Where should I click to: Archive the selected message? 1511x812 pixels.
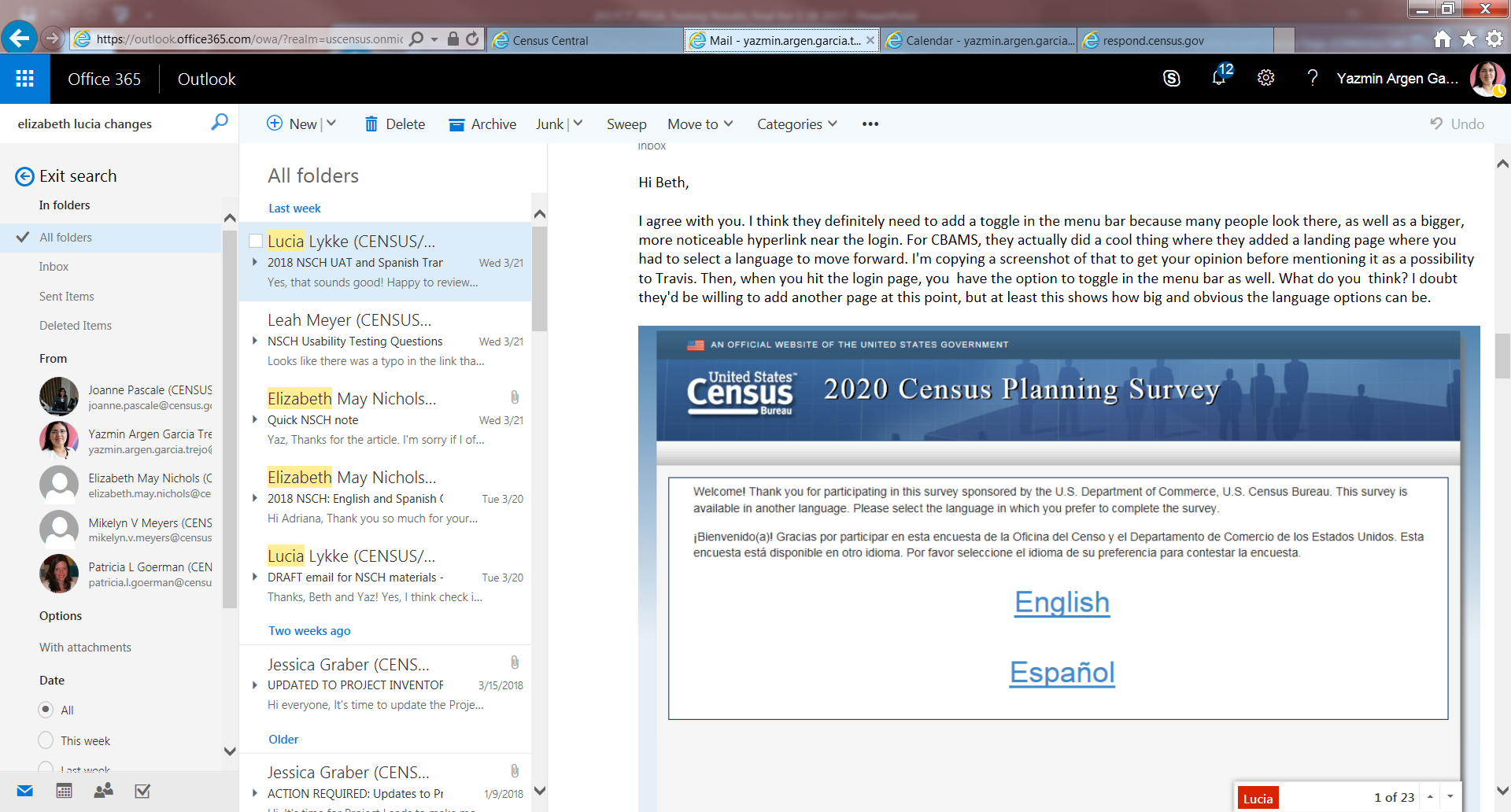(x=482, y=124)
